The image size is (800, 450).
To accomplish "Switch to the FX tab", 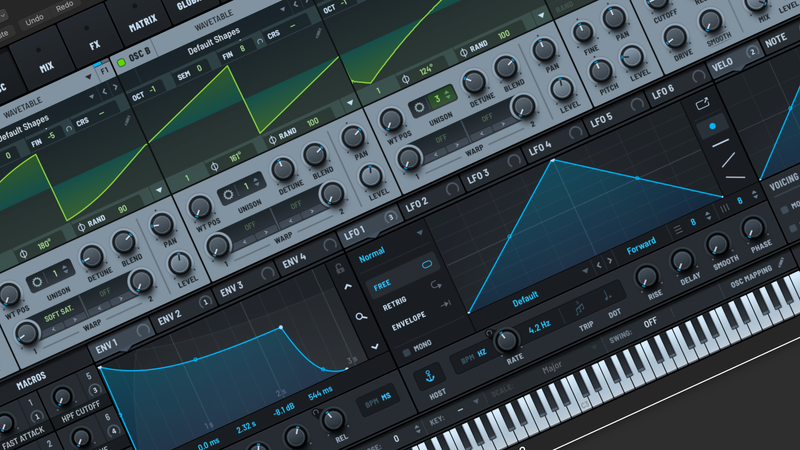I will pos(95,44).
